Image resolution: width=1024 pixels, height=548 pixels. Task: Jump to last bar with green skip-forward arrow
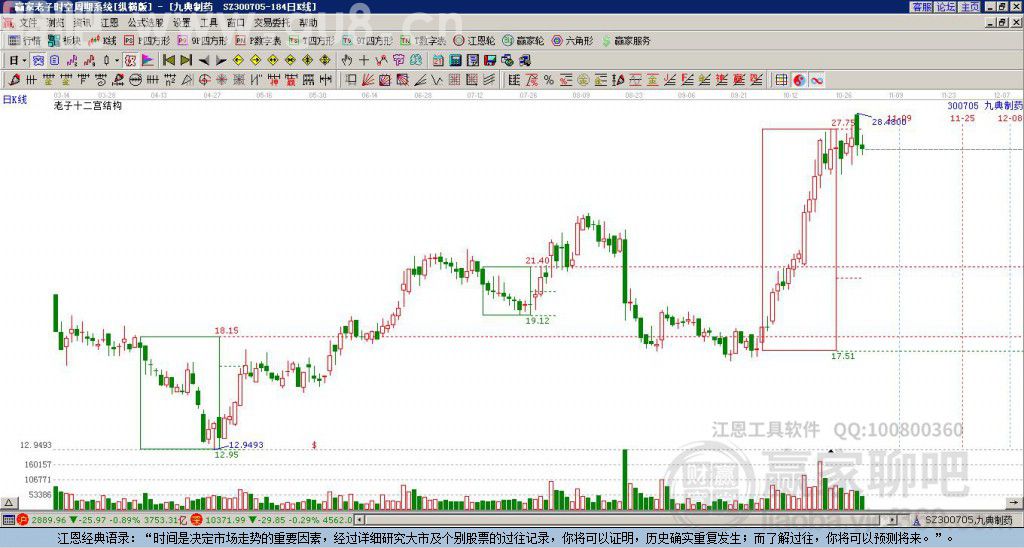point(185,61)
